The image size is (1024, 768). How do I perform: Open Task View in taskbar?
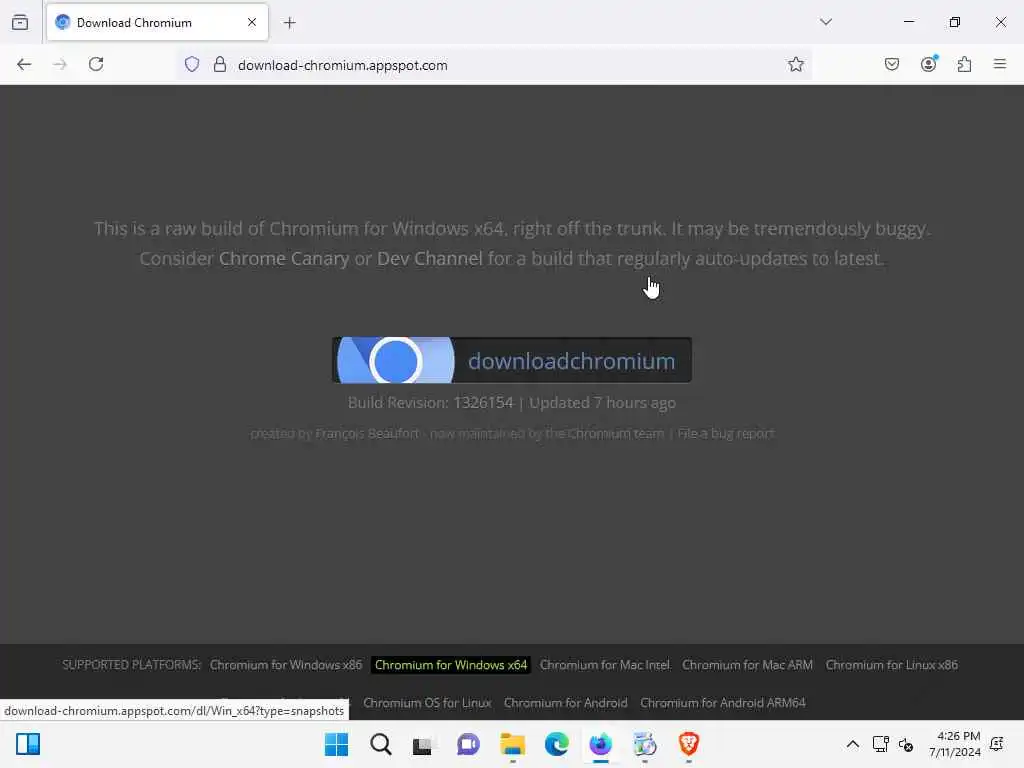click(423, 744)
